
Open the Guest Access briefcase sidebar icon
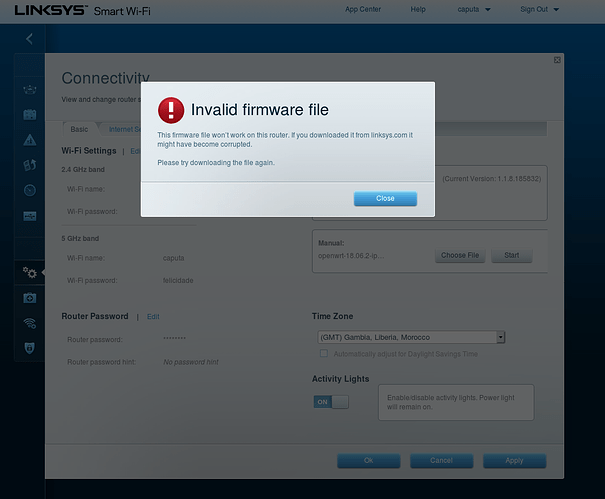30,115
